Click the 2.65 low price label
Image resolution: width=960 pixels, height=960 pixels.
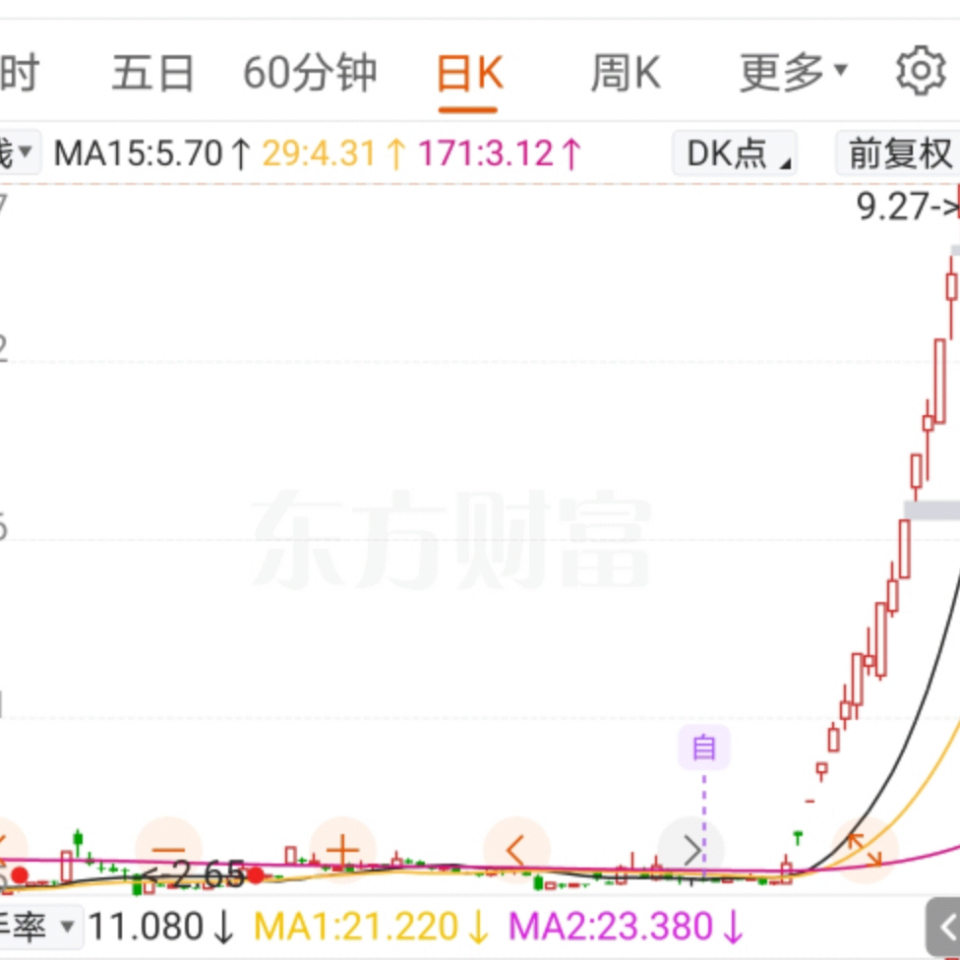[x=195, y=875]
